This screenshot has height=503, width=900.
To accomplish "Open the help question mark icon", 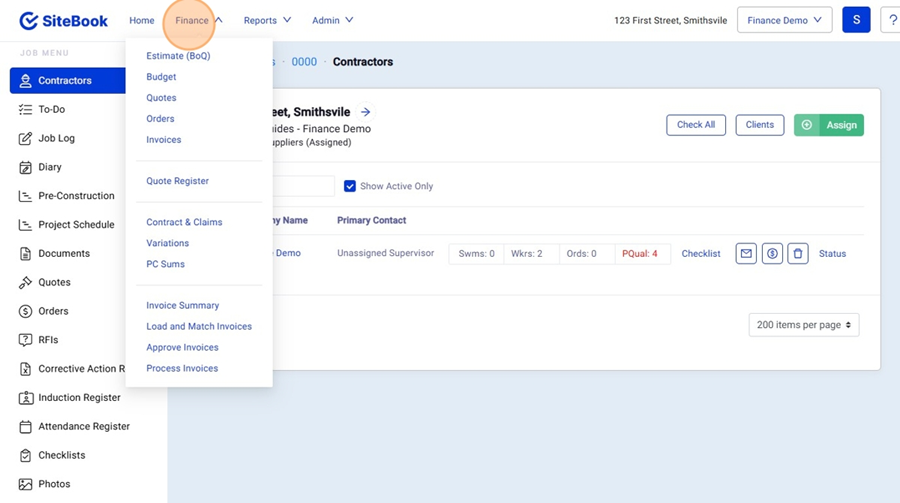I will [x=892, y=20].
